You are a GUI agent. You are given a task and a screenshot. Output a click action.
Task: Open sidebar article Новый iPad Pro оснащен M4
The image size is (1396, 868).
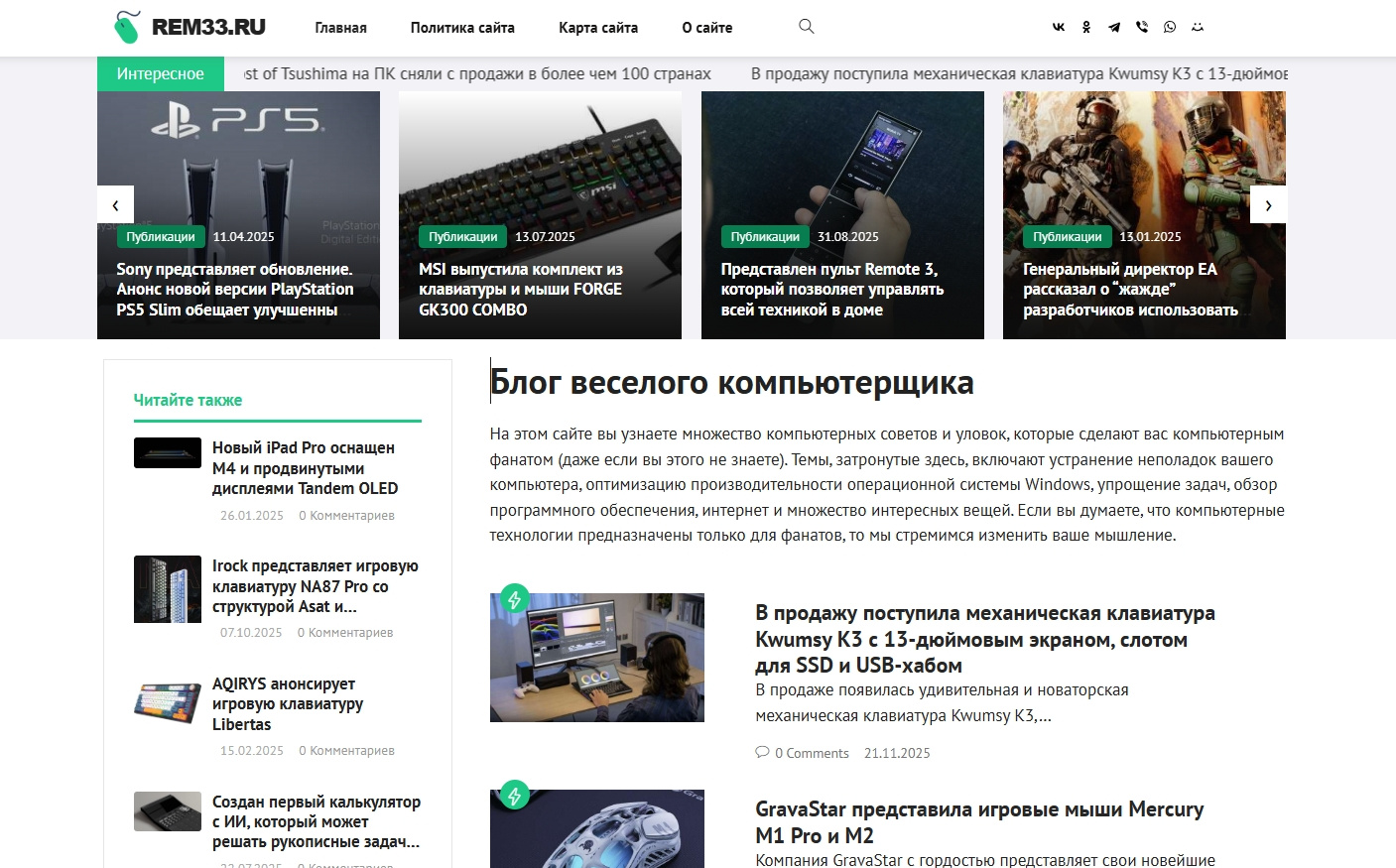pyautogui.click(x=305, y=468)
